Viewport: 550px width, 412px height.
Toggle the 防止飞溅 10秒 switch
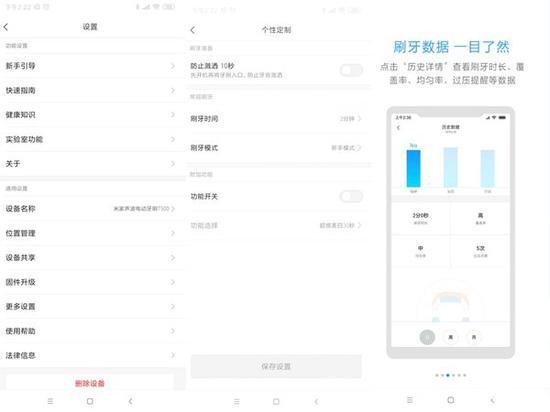tap(351, 70)
